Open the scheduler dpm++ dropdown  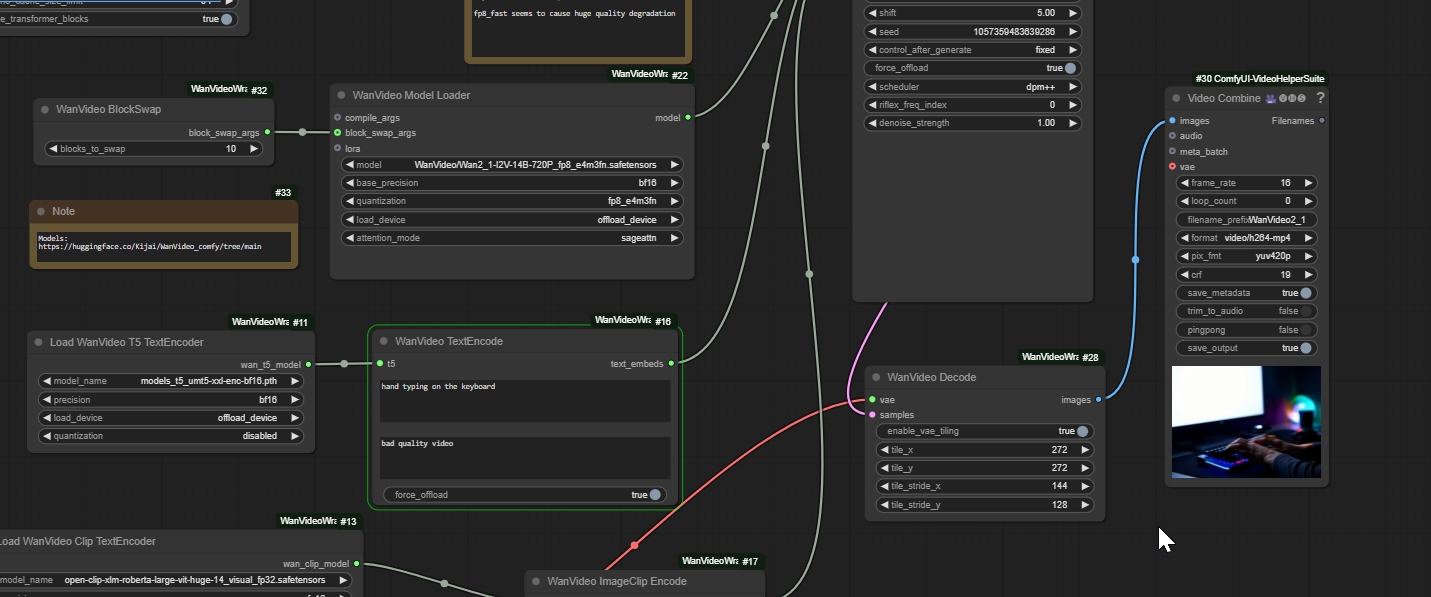click(972, 87)
